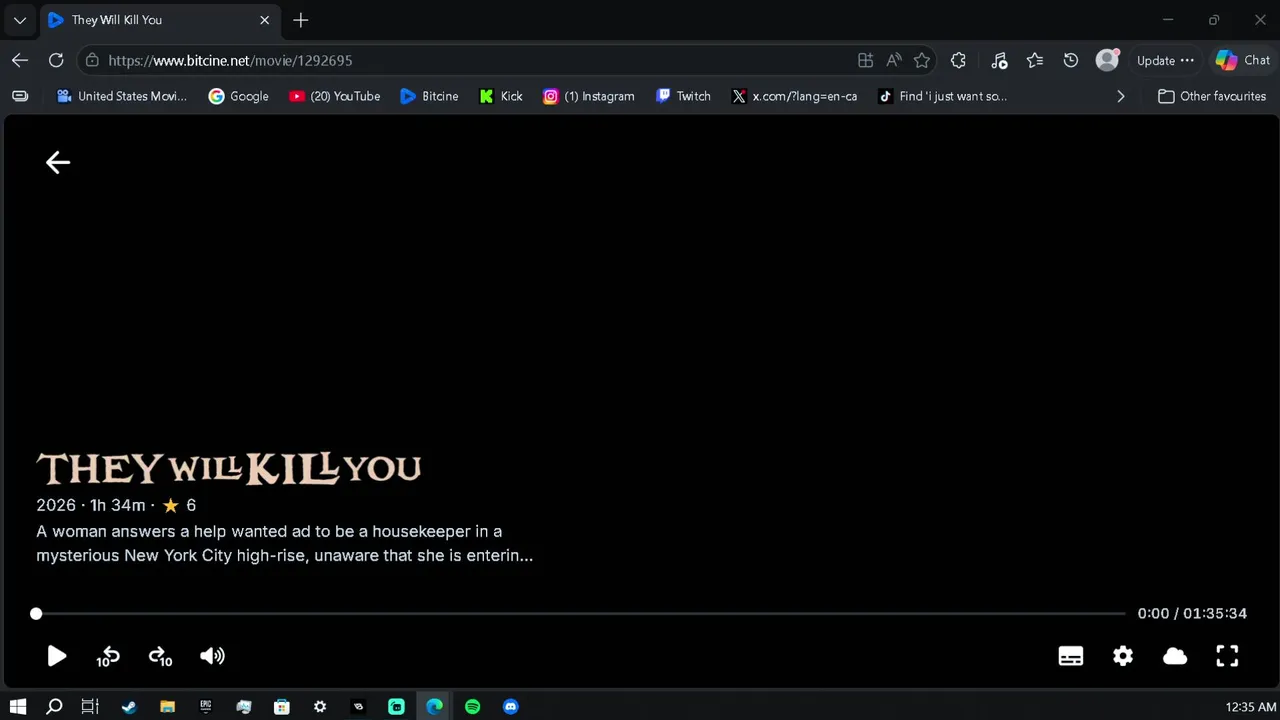The width and height of the screenshot is (1280, 720).
Task: Jump to the middle of the timeline bar
Action: pos(580,614)
